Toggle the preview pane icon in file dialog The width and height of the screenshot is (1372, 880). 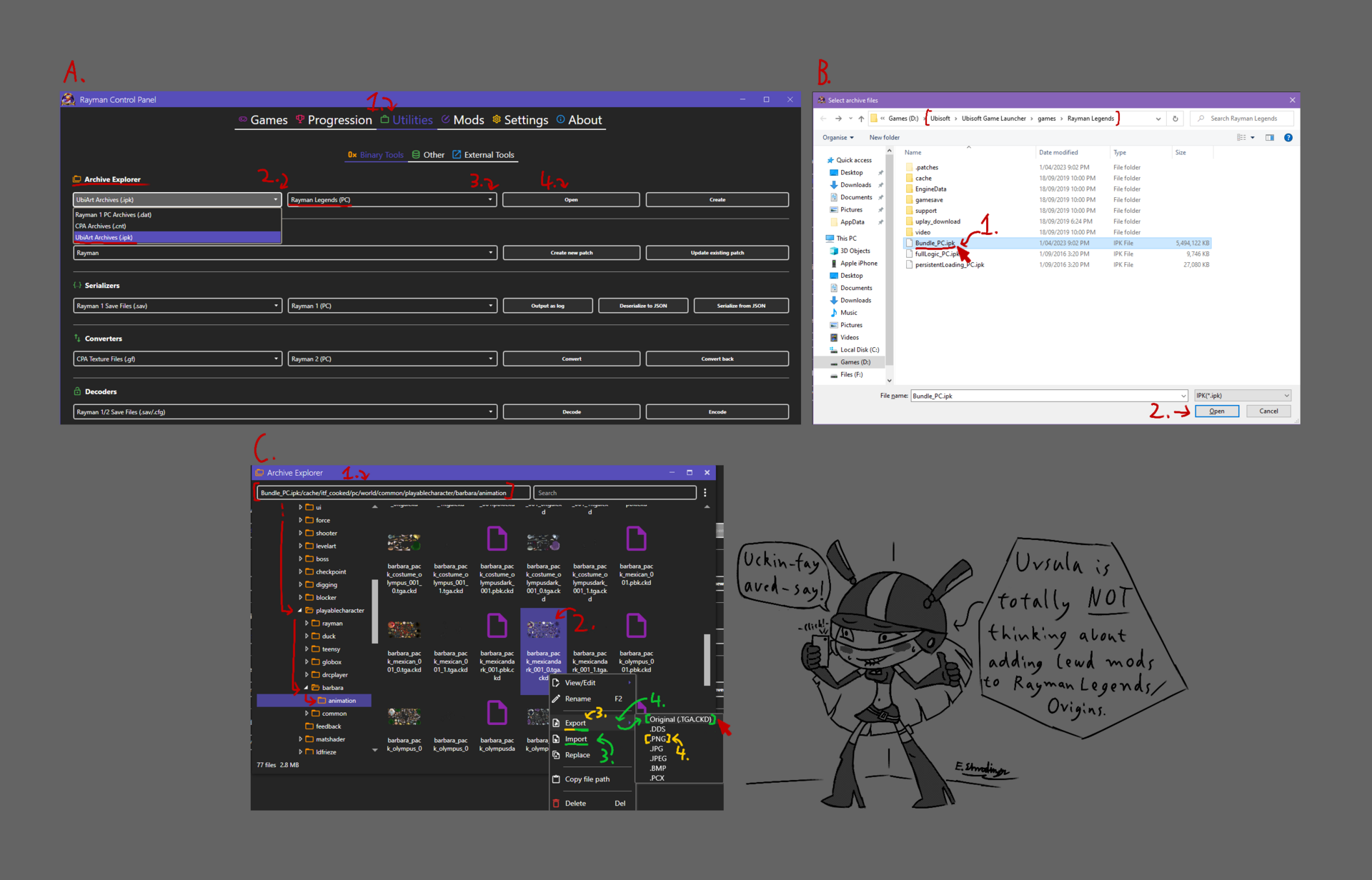(x=1270, y=138)
